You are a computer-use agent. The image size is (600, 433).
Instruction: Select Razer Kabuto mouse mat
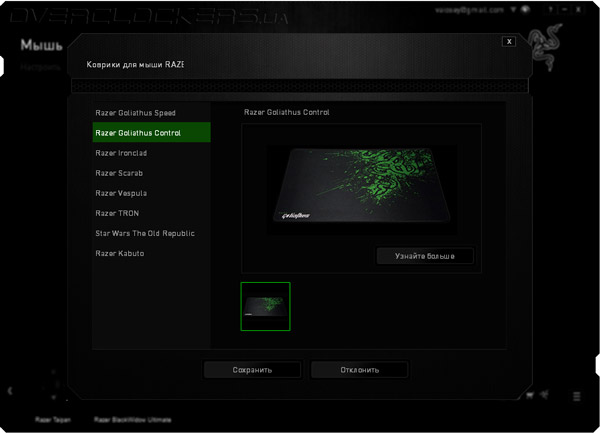(152, 253)
